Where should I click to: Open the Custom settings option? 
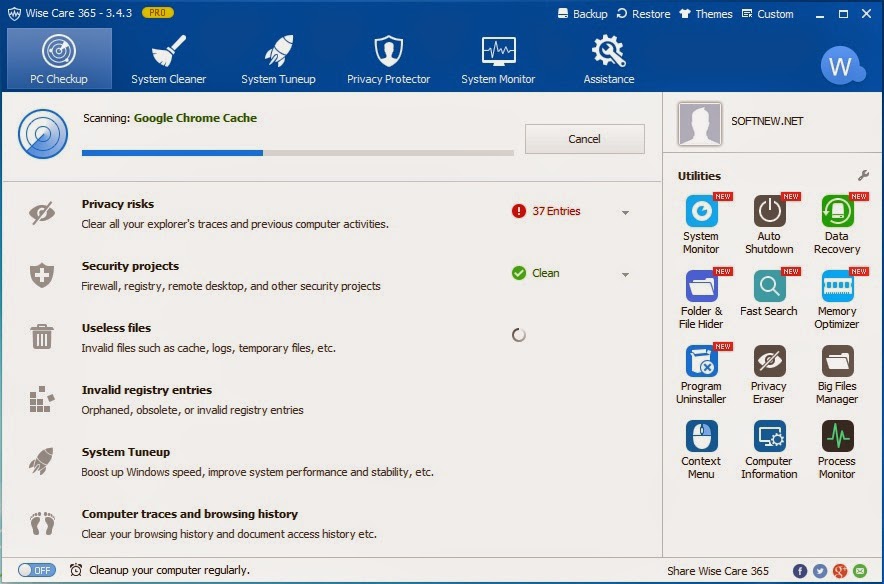click(x=767, y=14)
